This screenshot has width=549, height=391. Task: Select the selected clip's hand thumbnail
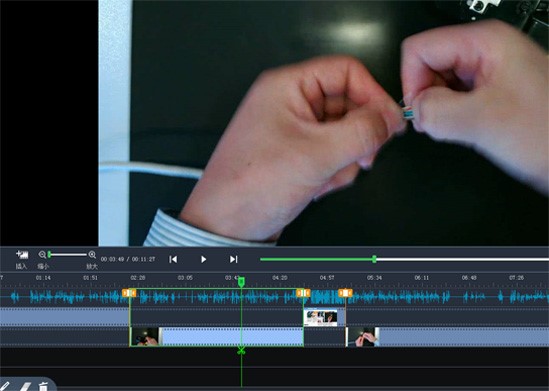145,337
